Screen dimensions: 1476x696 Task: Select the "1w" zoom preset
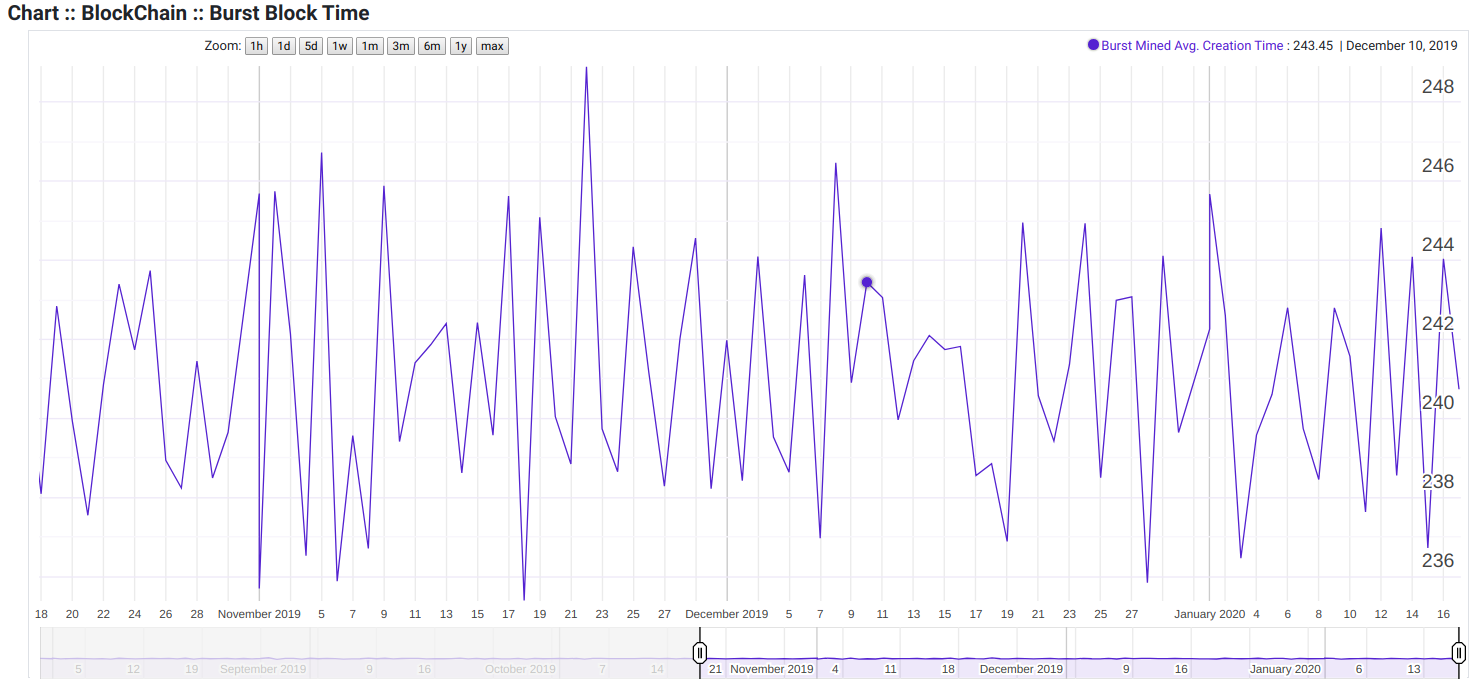339,45
